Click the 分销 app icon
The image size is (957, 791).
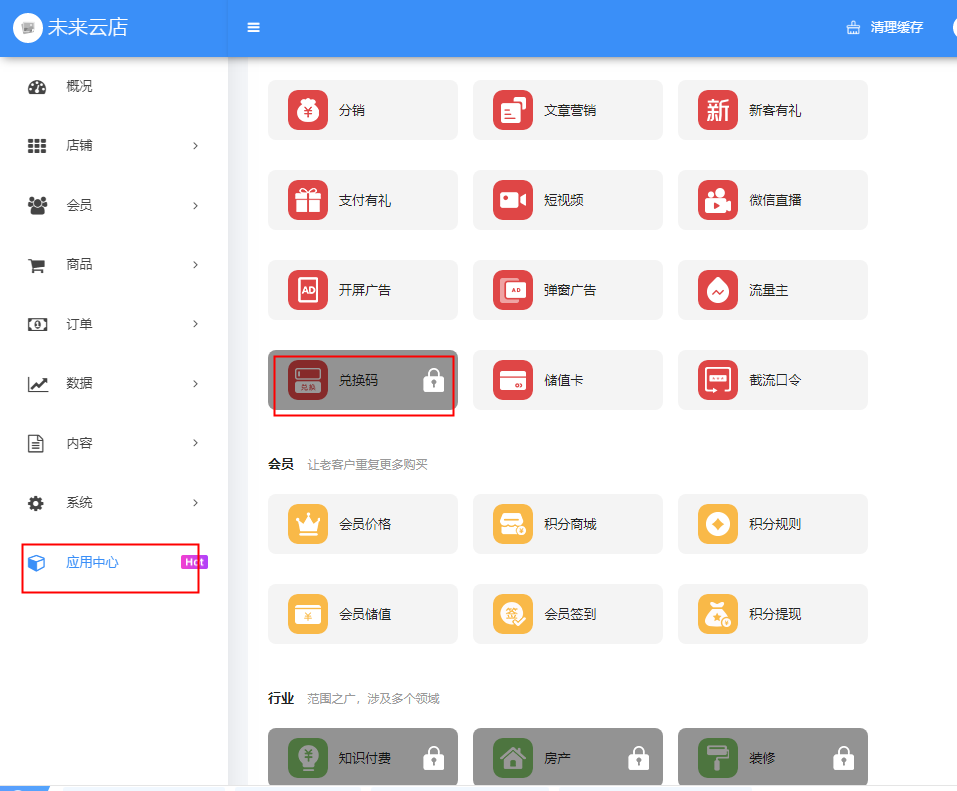(x=308, y=110)
